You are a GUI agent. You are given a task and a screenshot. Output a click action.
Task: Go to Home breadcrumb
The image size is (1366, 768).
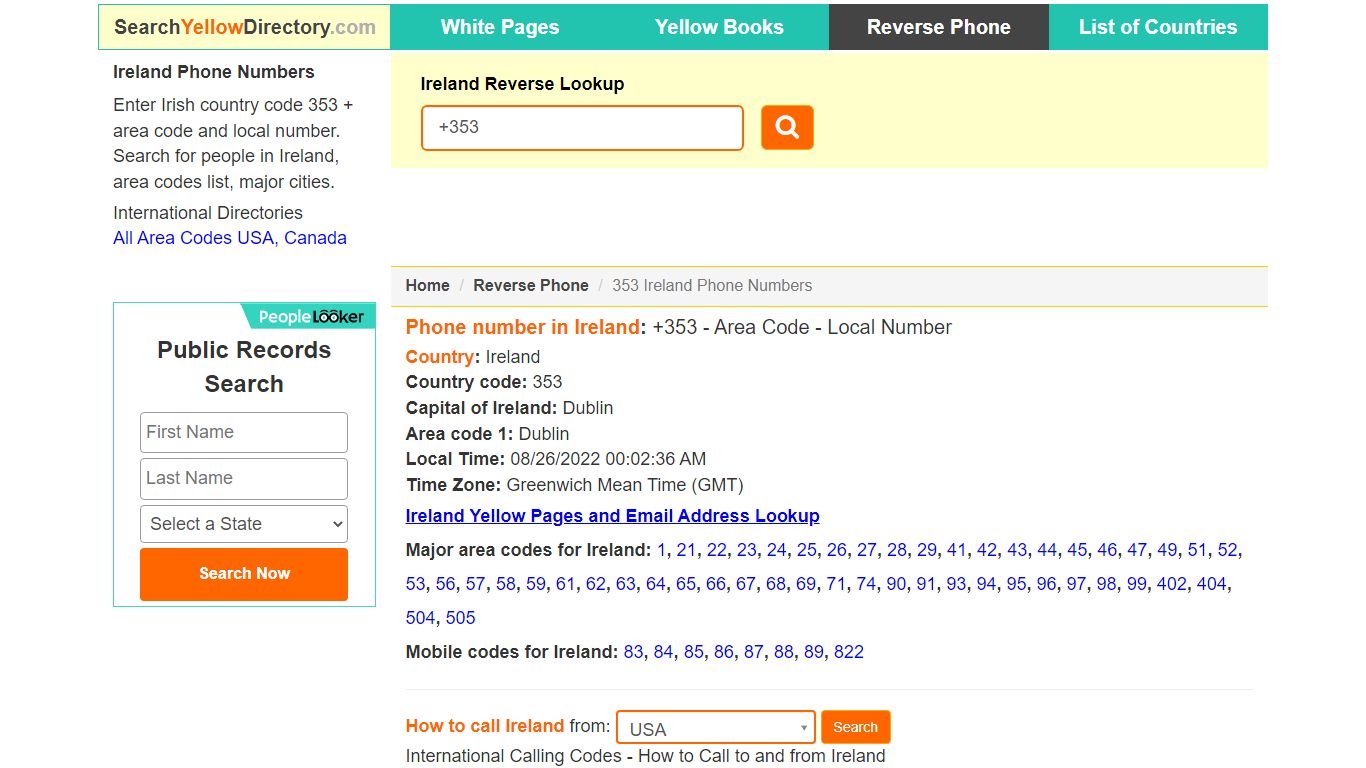(x=427, y=285)
